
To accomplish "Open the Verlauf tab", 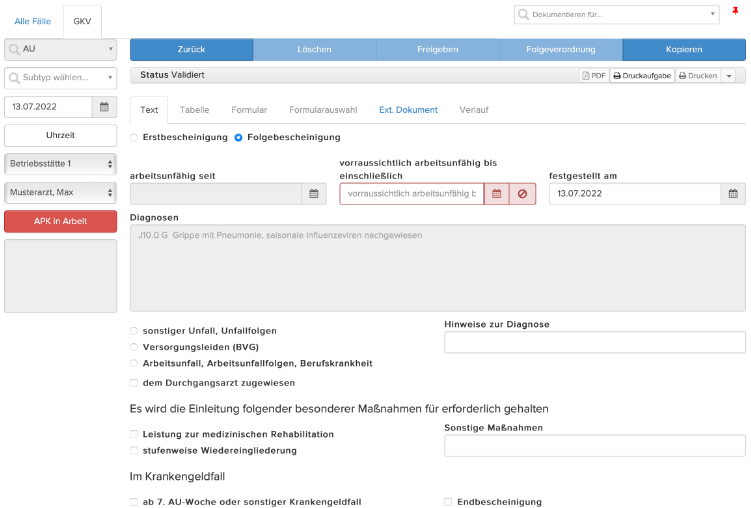I will 474,110.
